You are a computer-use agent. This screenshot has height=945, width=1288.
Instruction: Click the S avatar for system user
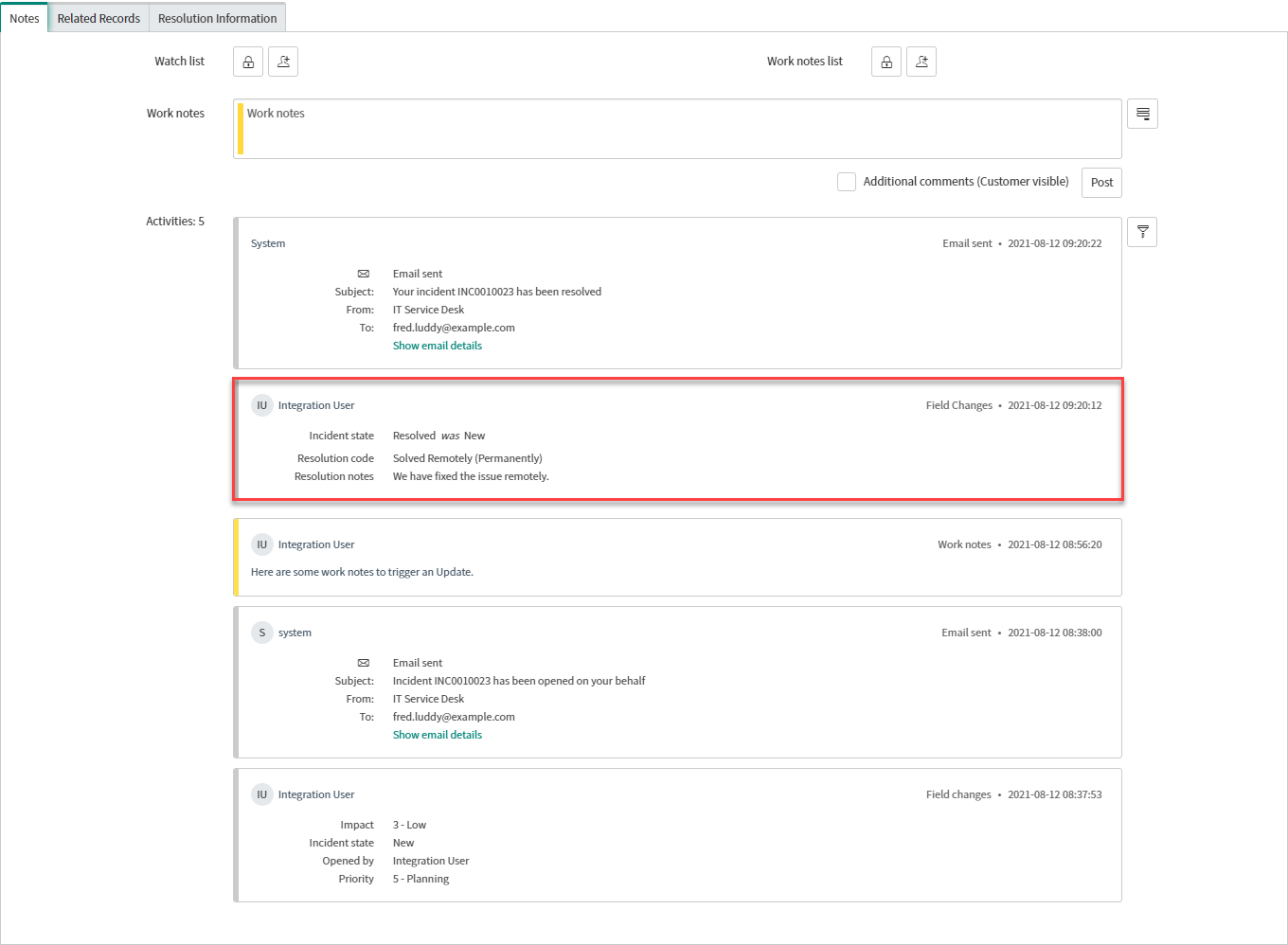click(262, 633)
